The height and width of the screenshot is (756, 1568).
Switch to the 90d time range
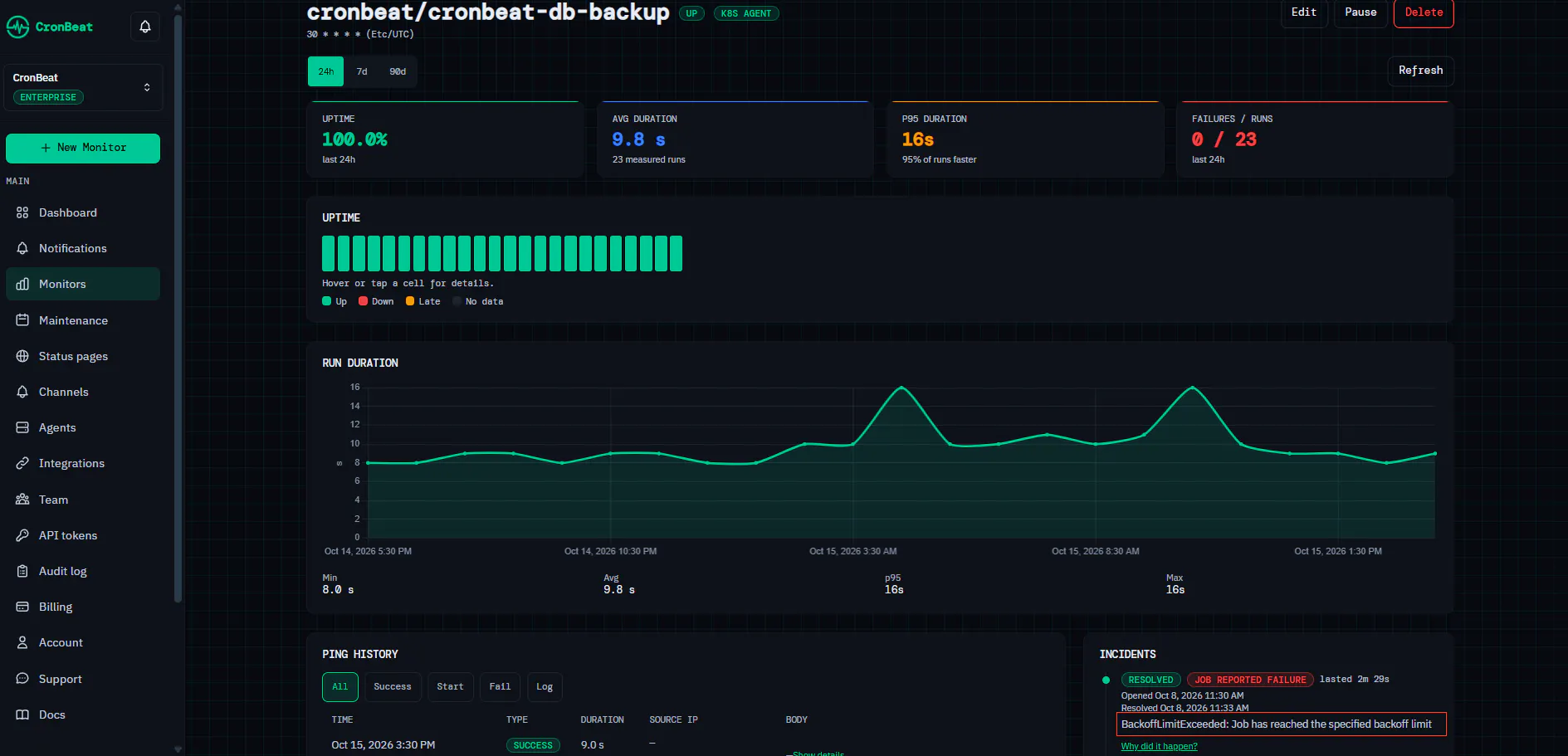[398, 71]
